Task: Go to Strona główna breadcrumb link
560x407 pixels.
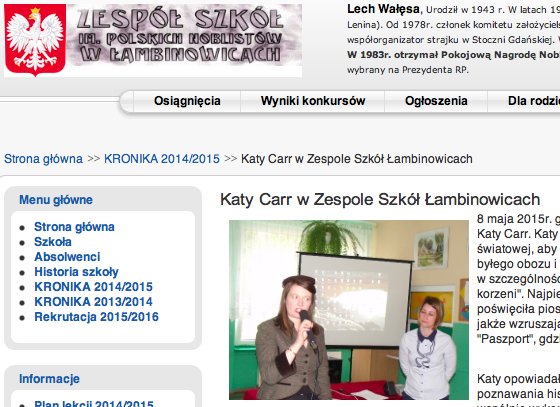Action: coord(43,159)
